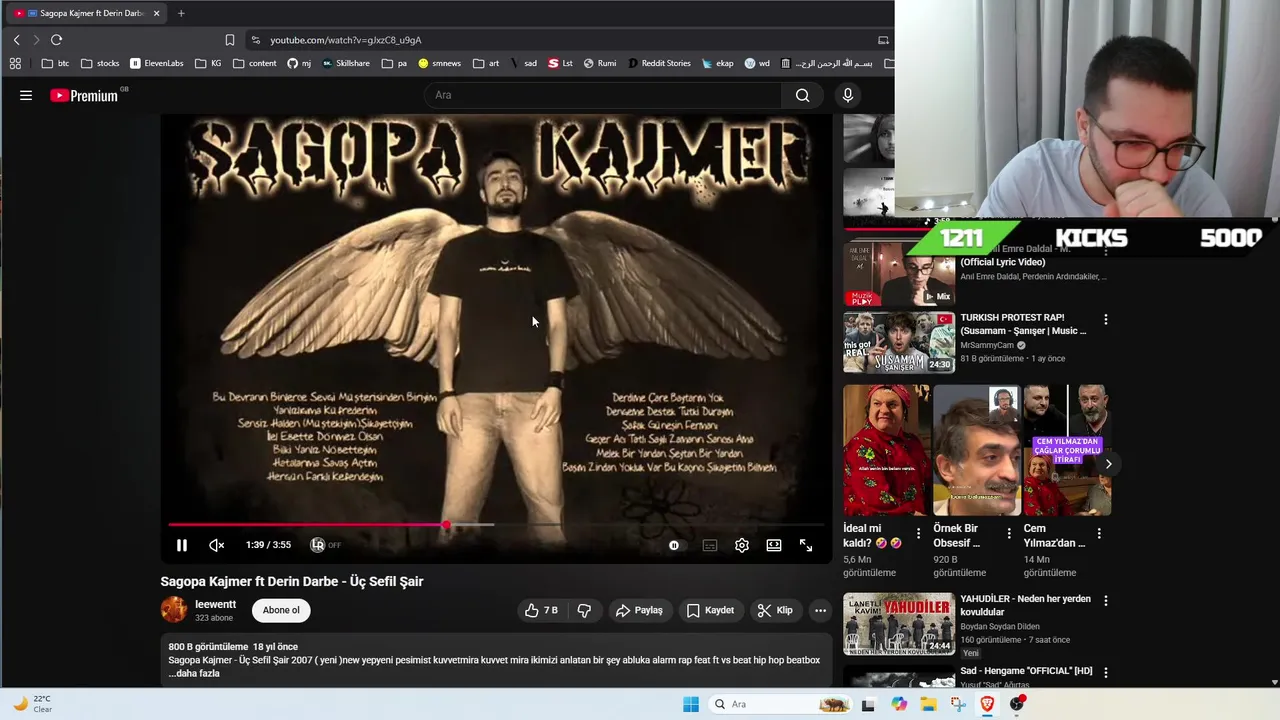
Task: Focus the YouTube 'Ara' search field
Action: pyautogui.click(x=603, y=95)
